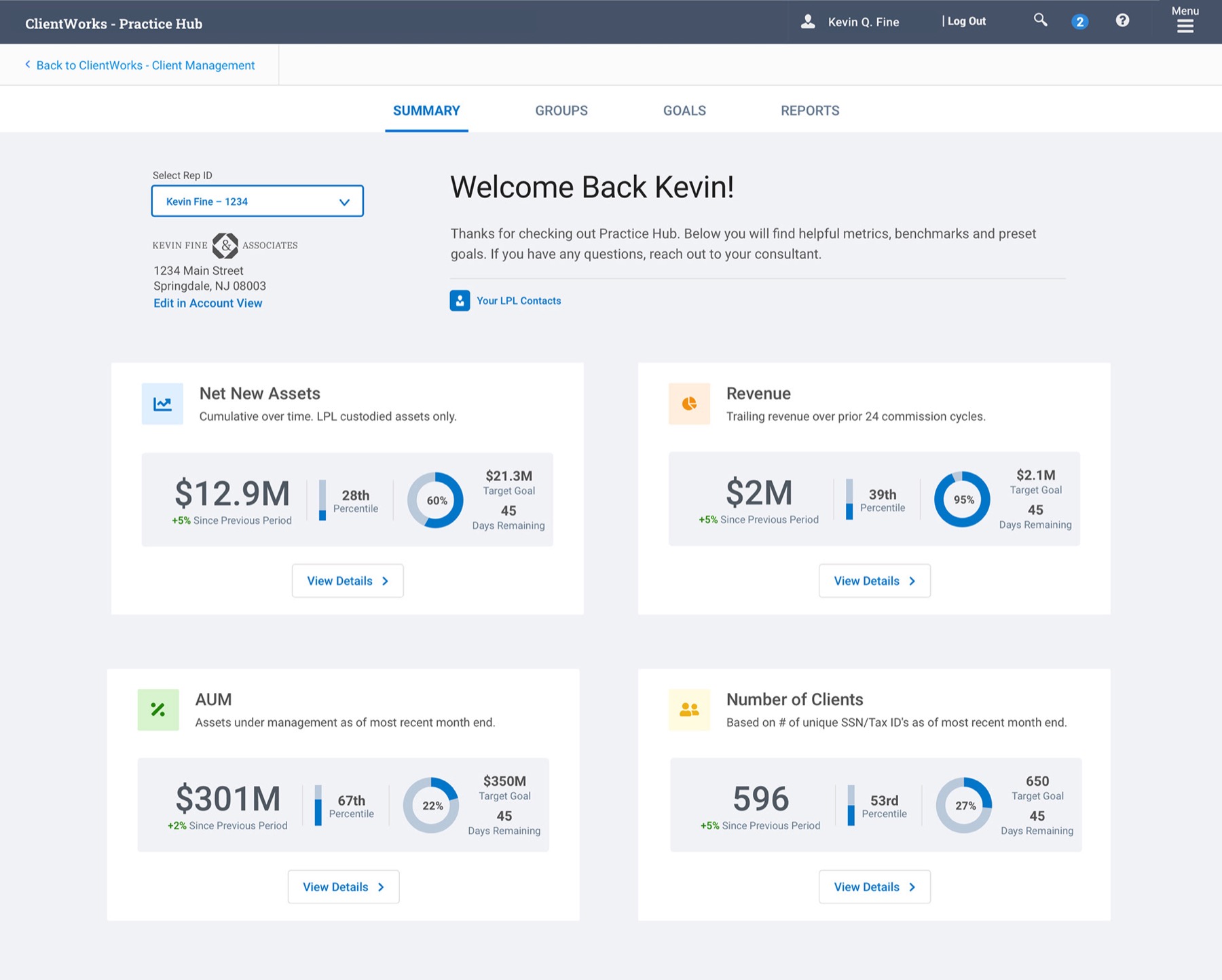Click the 650 Target Goal text

(x=1037, y=788)
